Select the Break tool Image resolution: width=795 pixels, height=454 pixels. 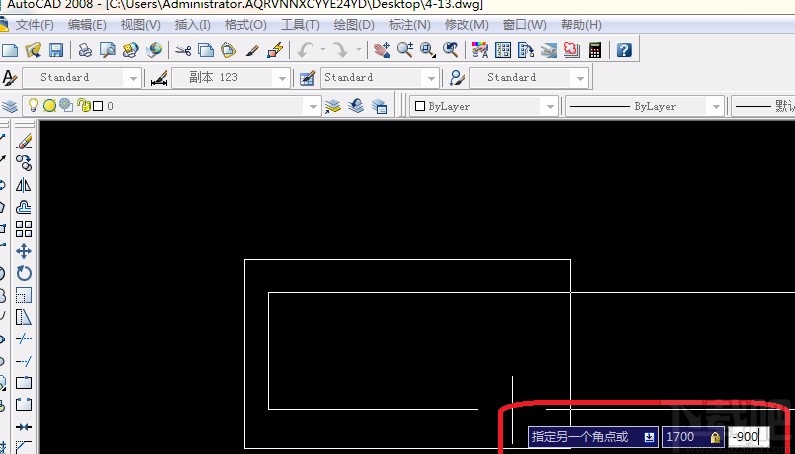(24, 405)
